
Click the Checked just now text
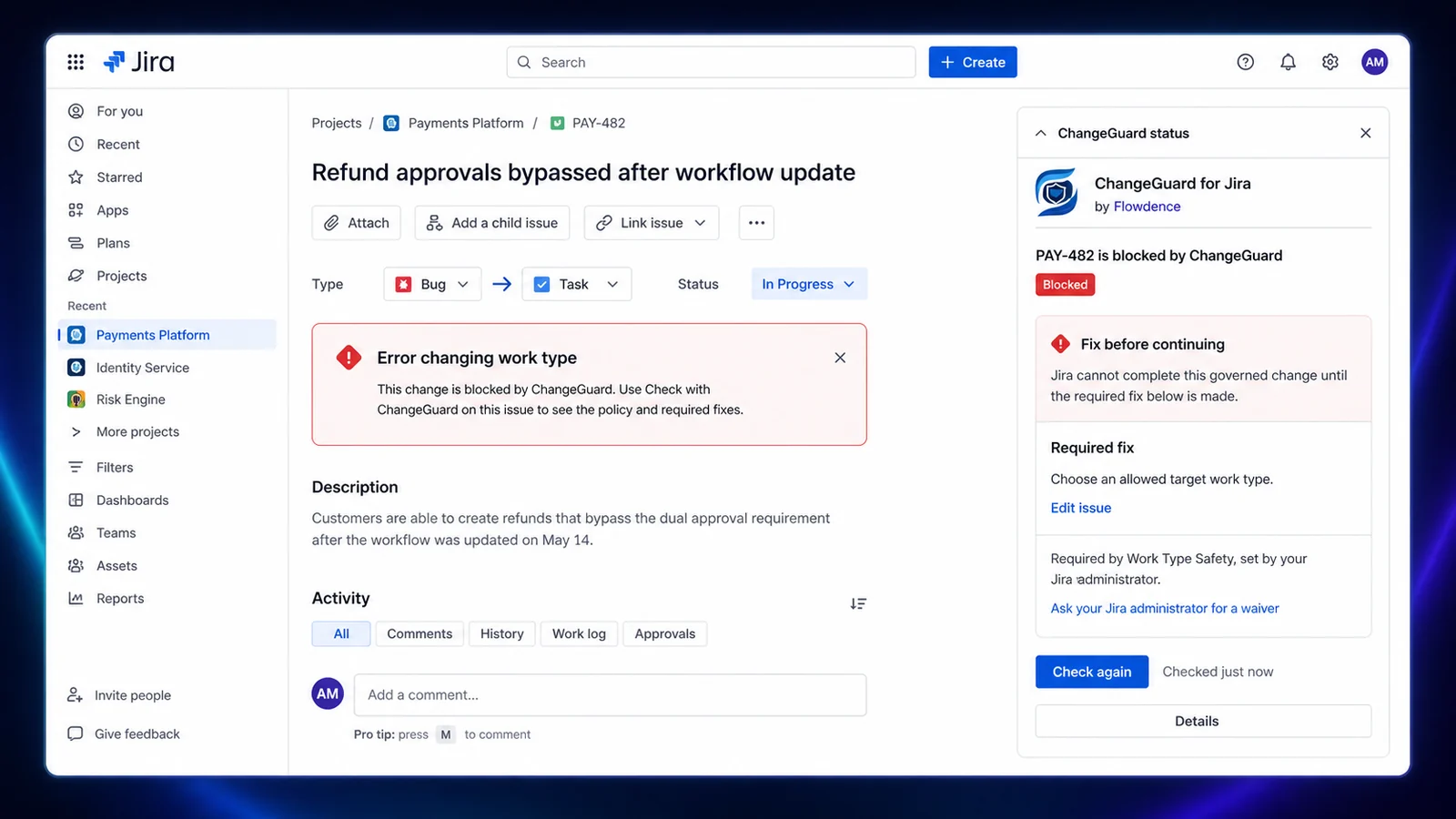tap(1218, 672)
